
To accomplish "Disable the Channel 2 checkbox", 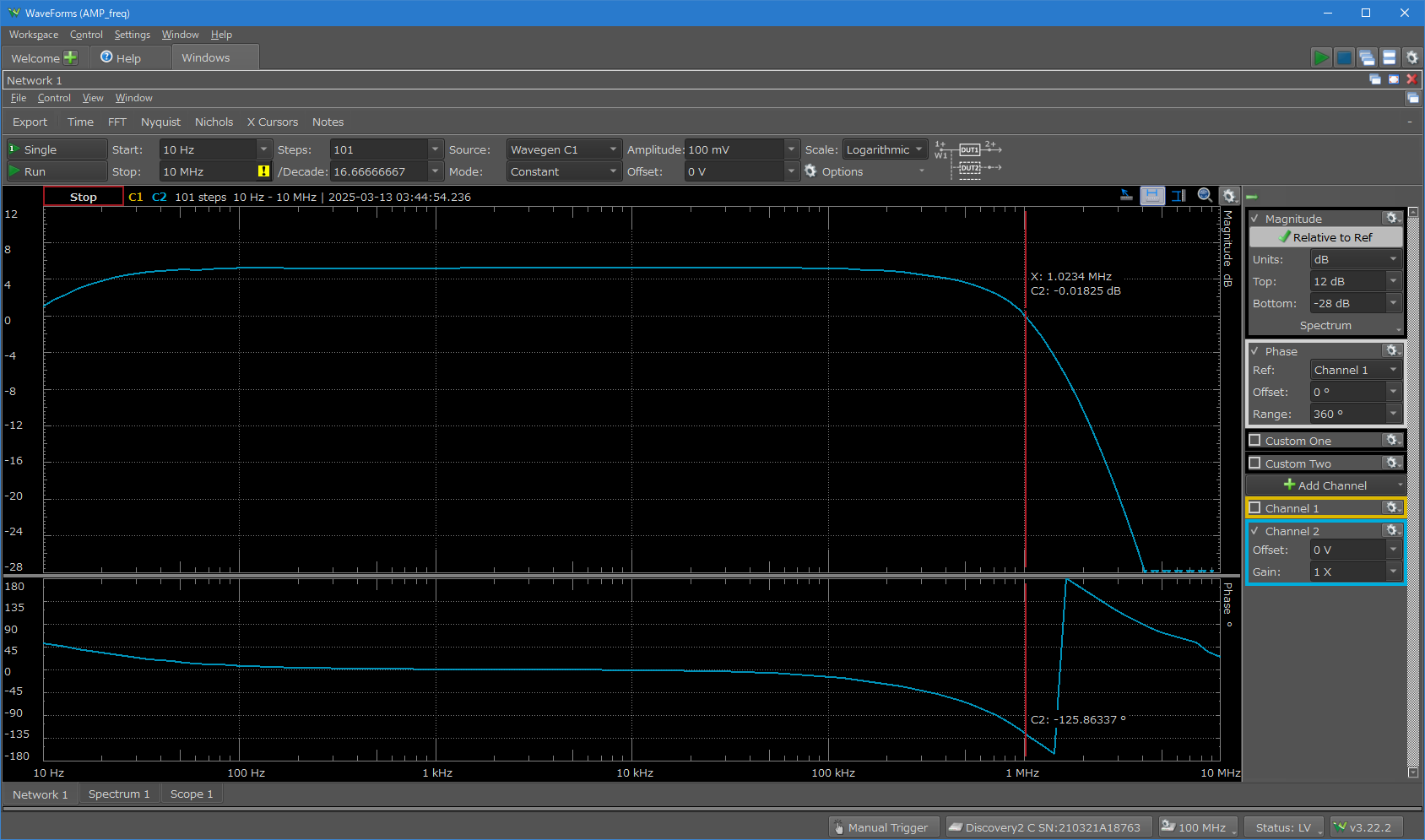I will coord(1255,531).
